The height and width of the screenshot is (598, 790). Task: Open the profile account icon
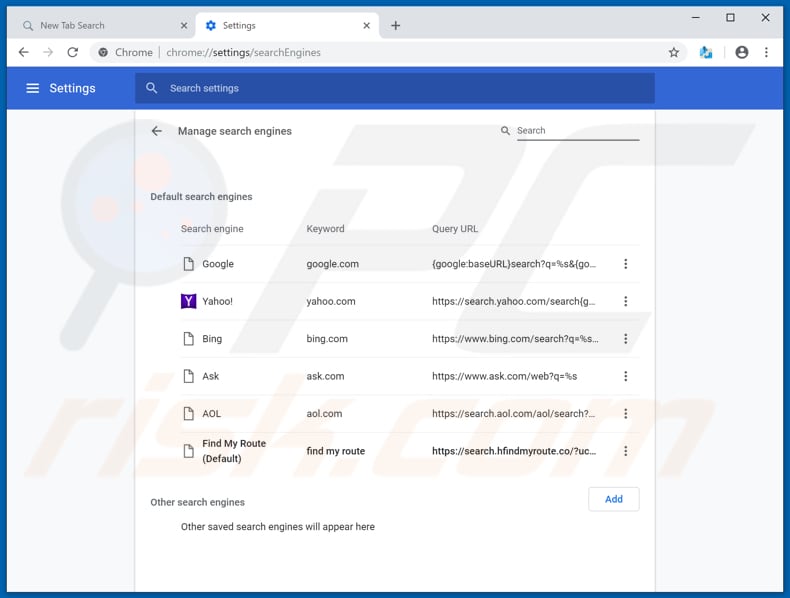(742, 52)
